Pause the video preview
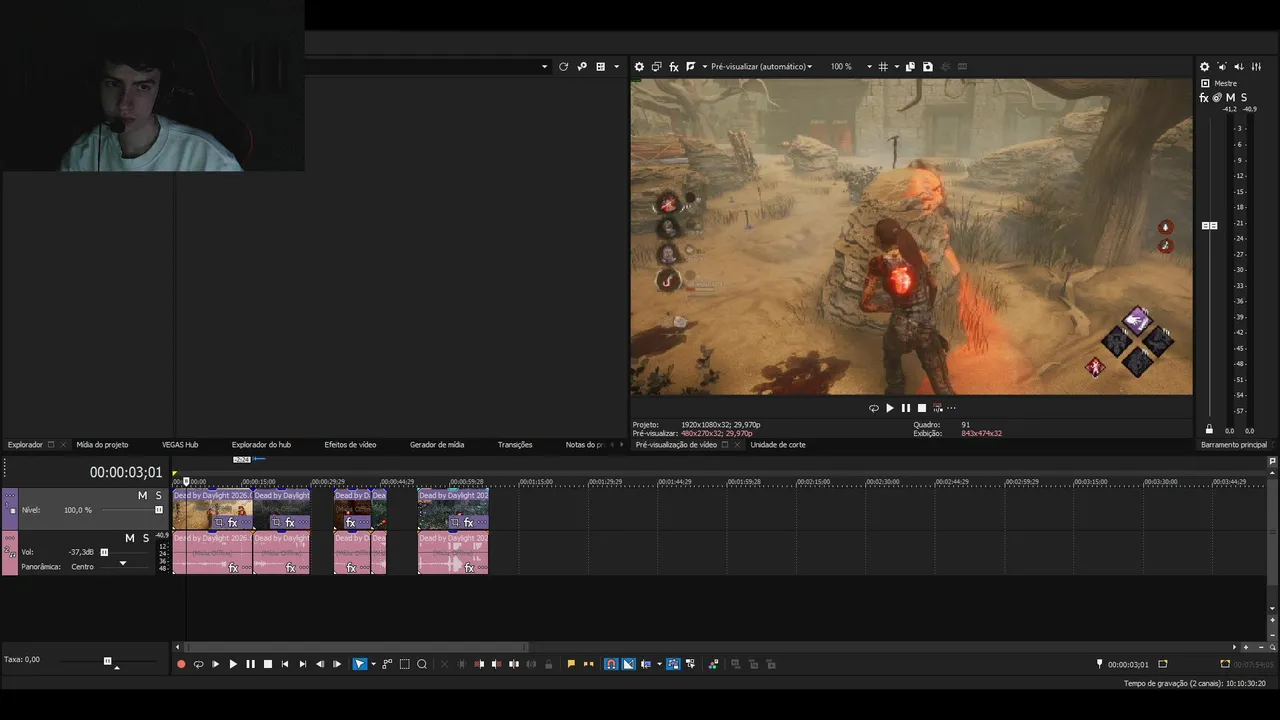 click(x=906, y=408)
